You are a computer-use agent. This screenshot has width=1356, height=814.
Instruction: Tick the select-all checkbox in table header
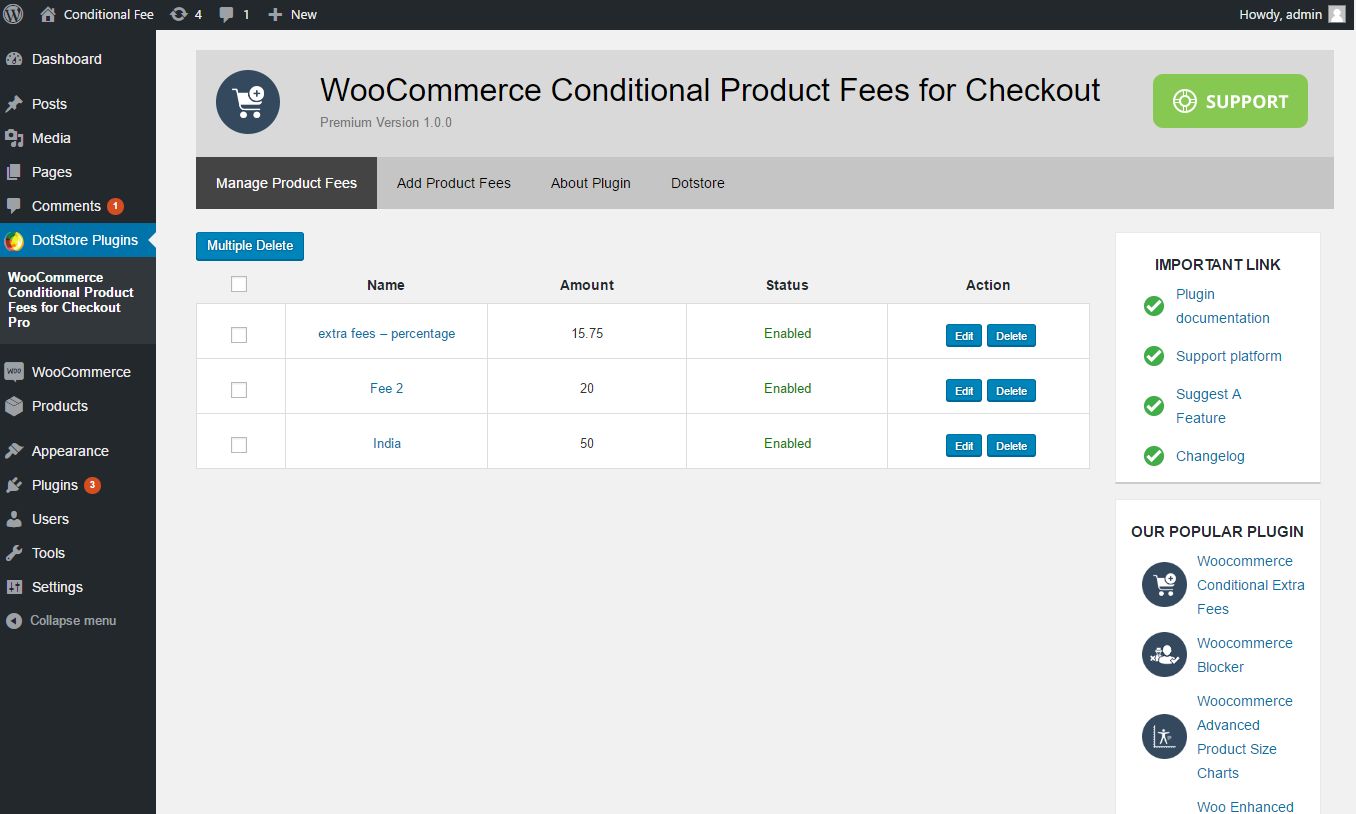click(239, 284)
